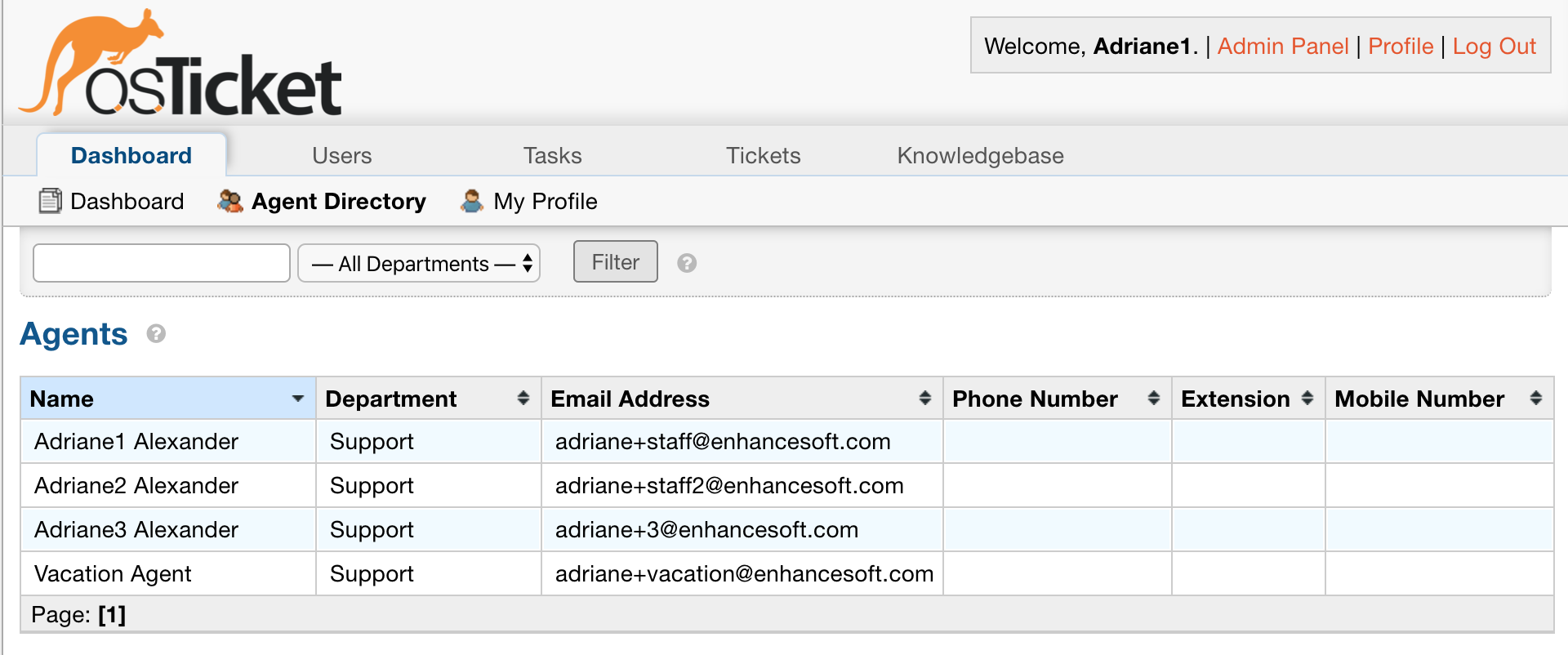Open the Admin Panel

pos(1283,47)
